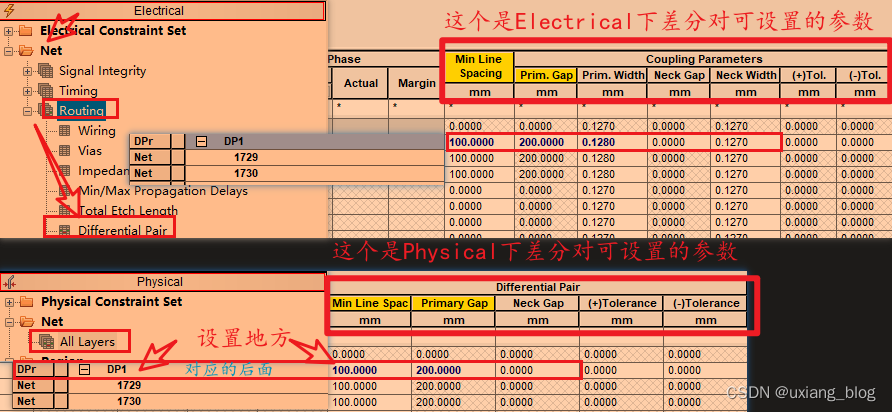Click mm unit cell under Neck Width
This screenshot has height=412, width=892.
point(745,92)
